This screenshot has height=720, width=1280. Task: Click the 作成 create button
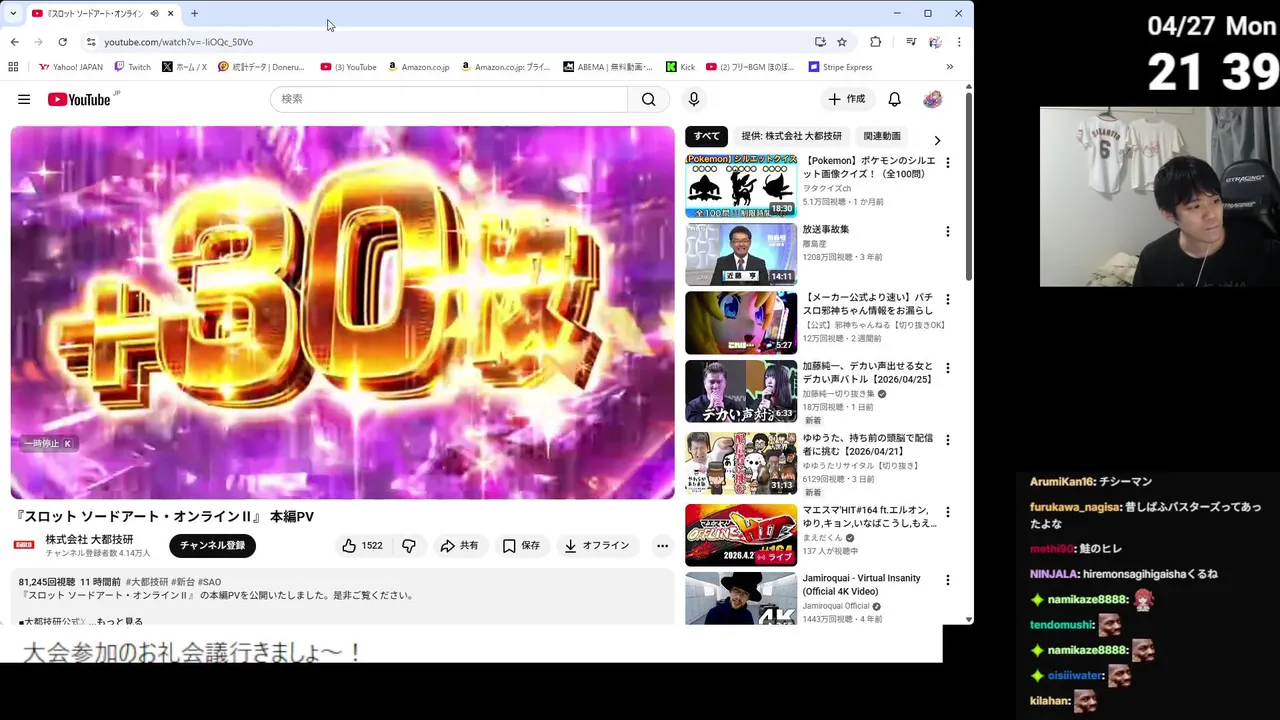(846, 99)
